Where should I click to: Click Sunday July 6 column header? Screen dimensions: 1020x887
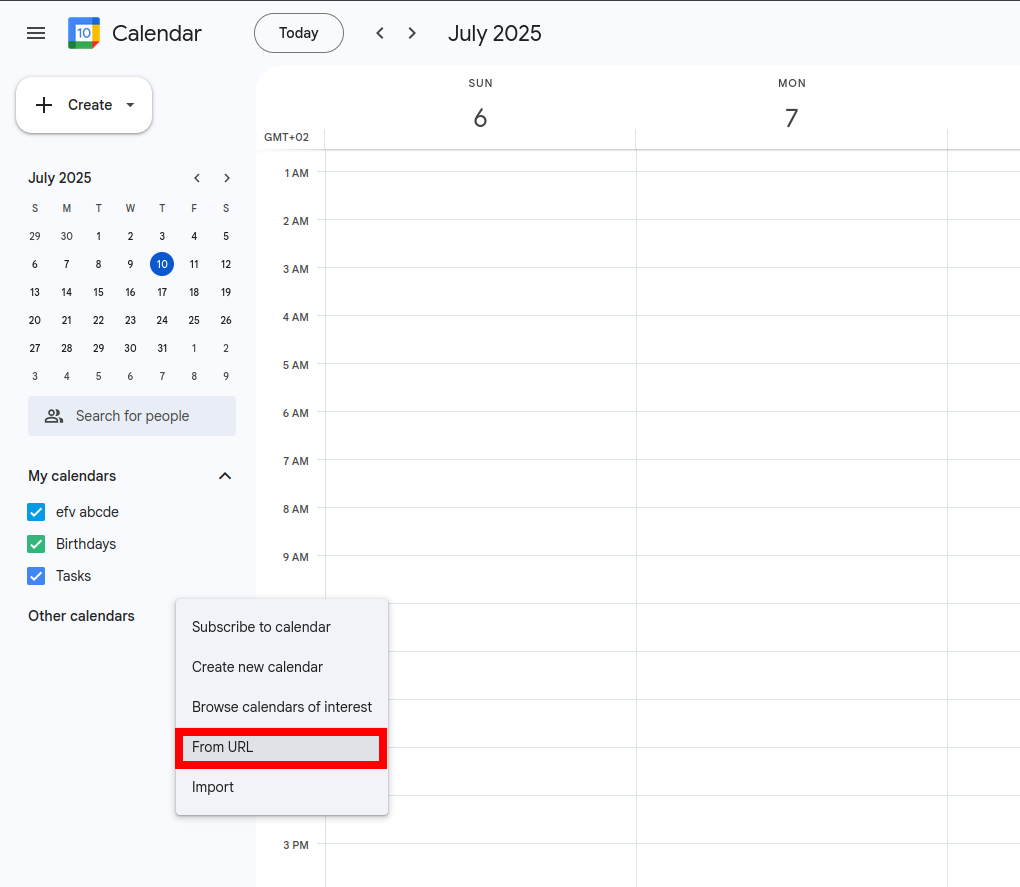480,105
